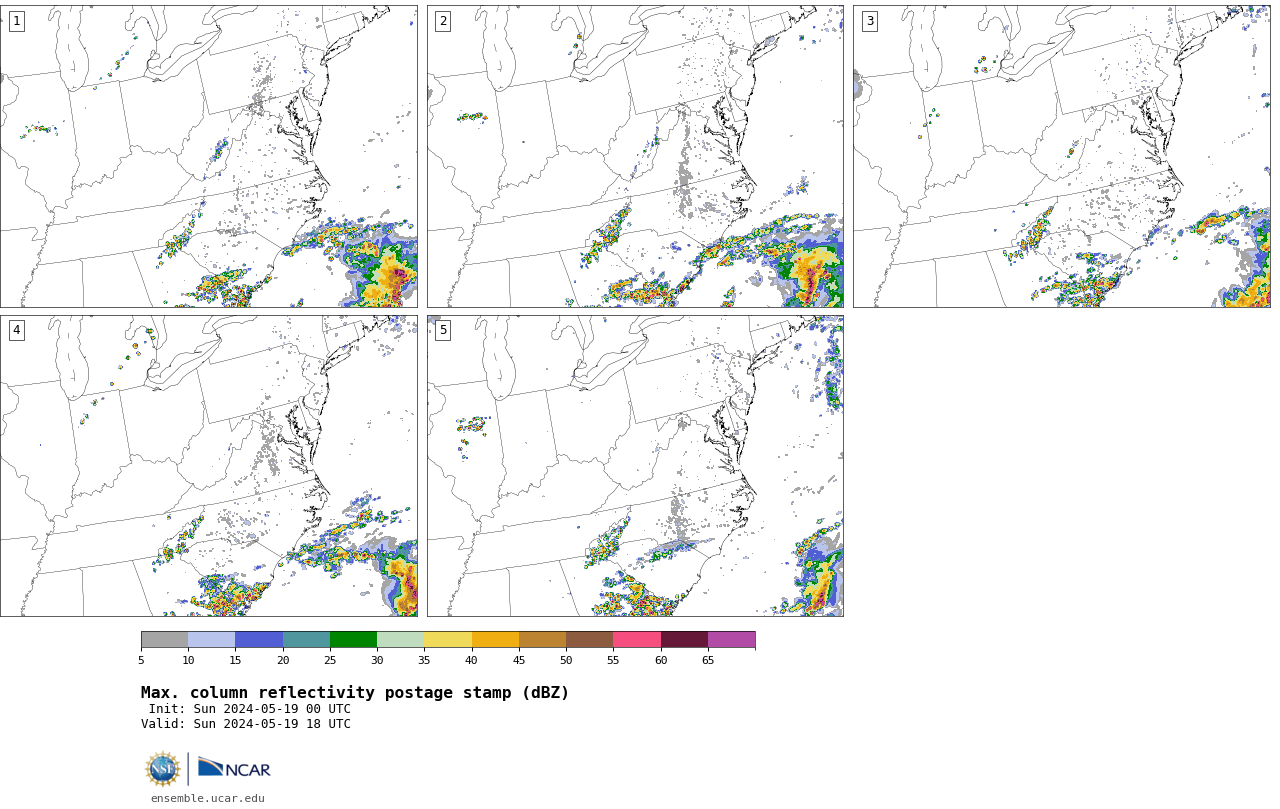Click the yellow 35-40 dBZ swatch
Screen dimensions: 1280x809
coord(448,640)
